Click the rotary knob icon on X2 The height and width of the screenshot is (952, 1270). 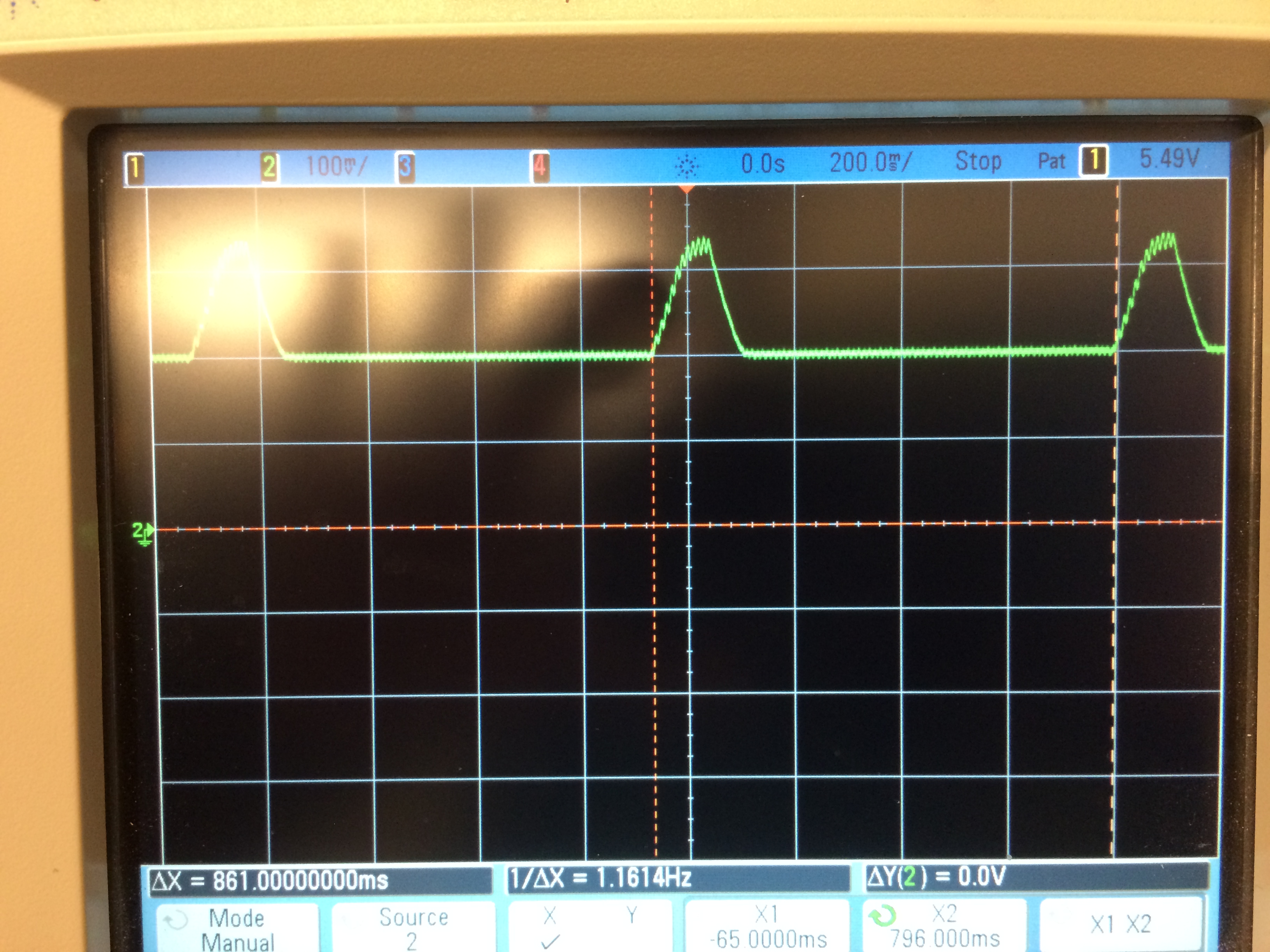[882, 916]
